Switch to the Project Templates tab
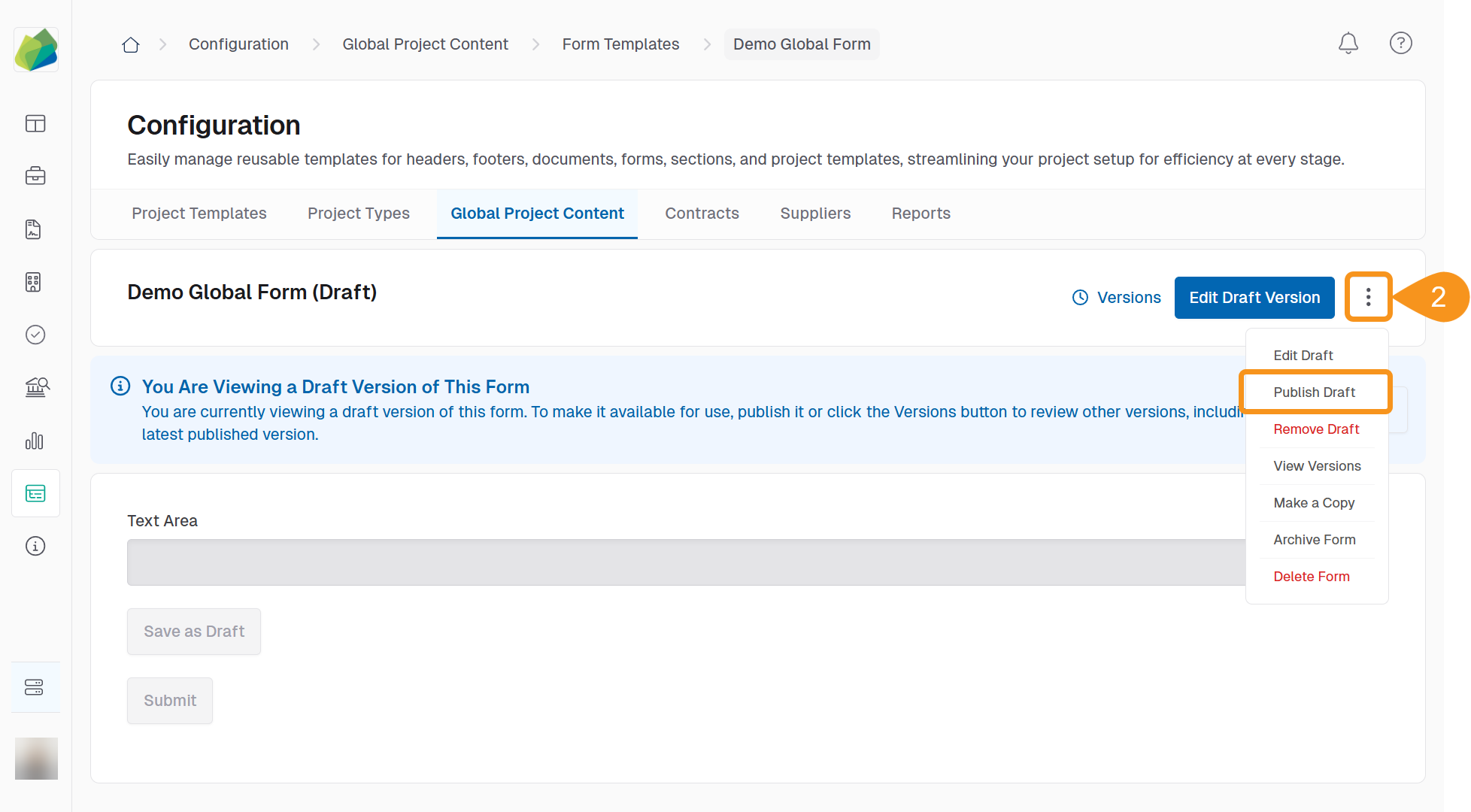The width and height of the screenshot is (1471, 812). [x=199, y=214]
